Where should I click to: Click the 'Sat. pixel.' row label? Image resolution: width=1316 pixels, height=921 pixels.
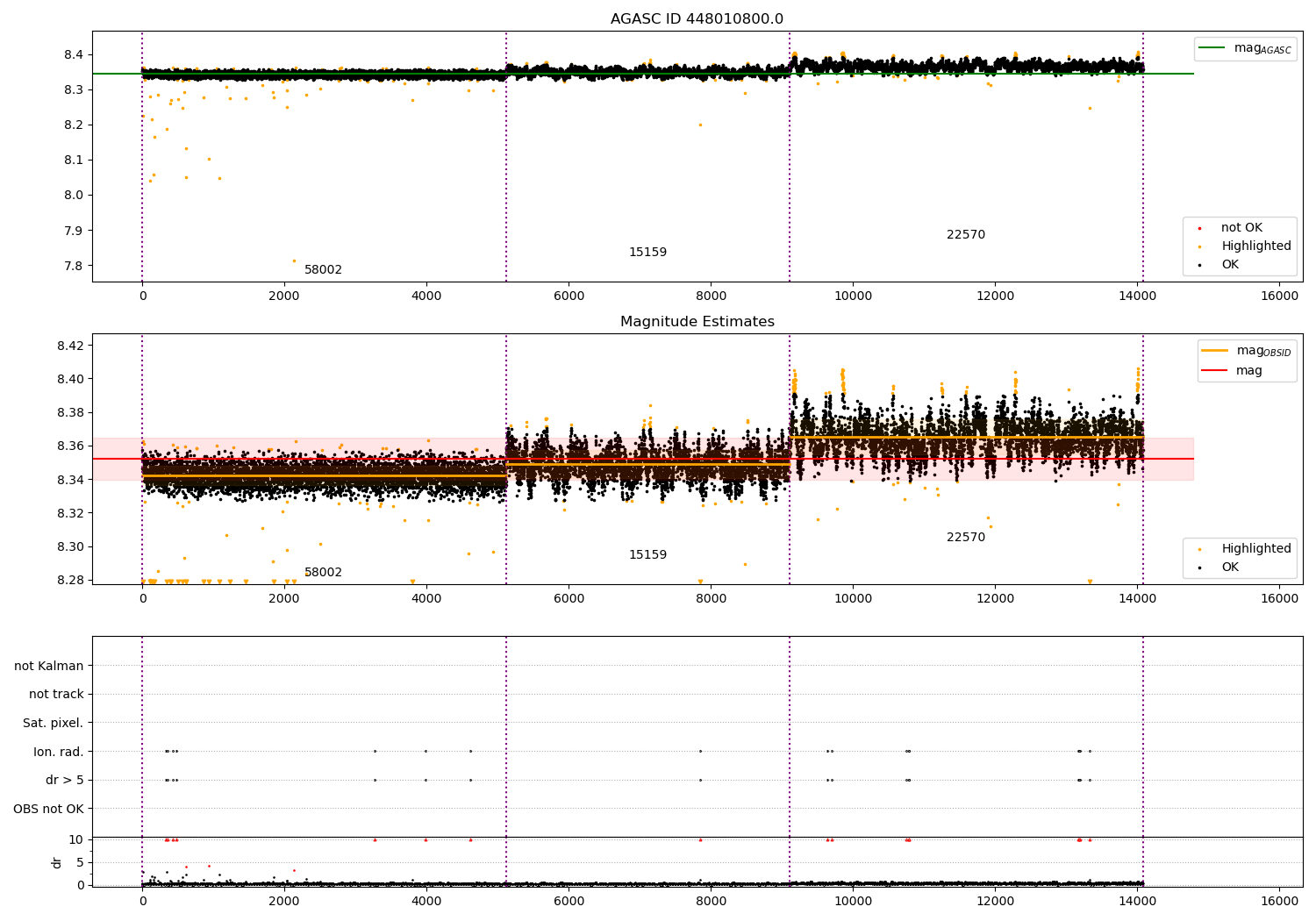pos(53,723)
